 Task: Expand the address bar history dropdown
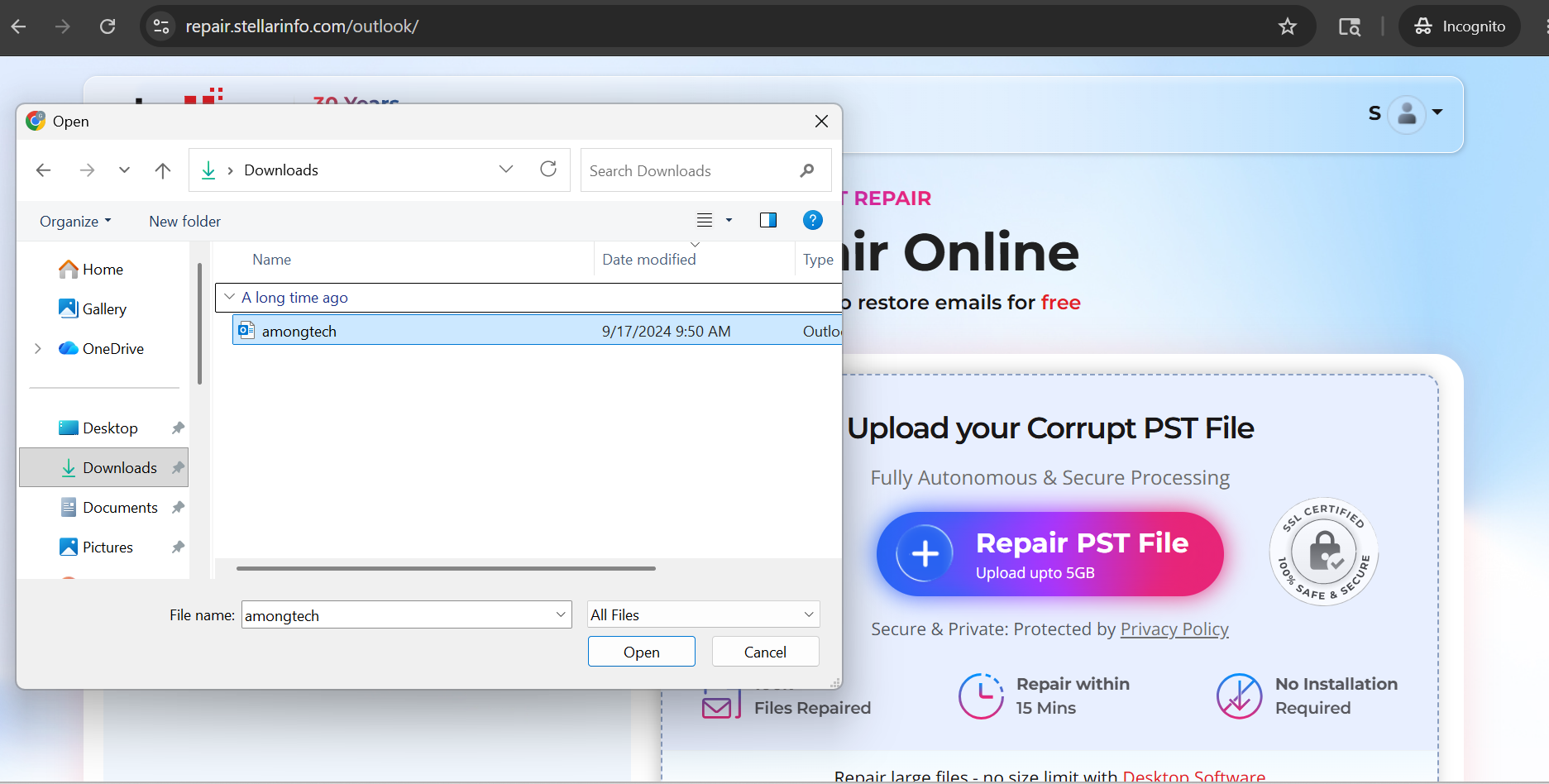(506, 170)
